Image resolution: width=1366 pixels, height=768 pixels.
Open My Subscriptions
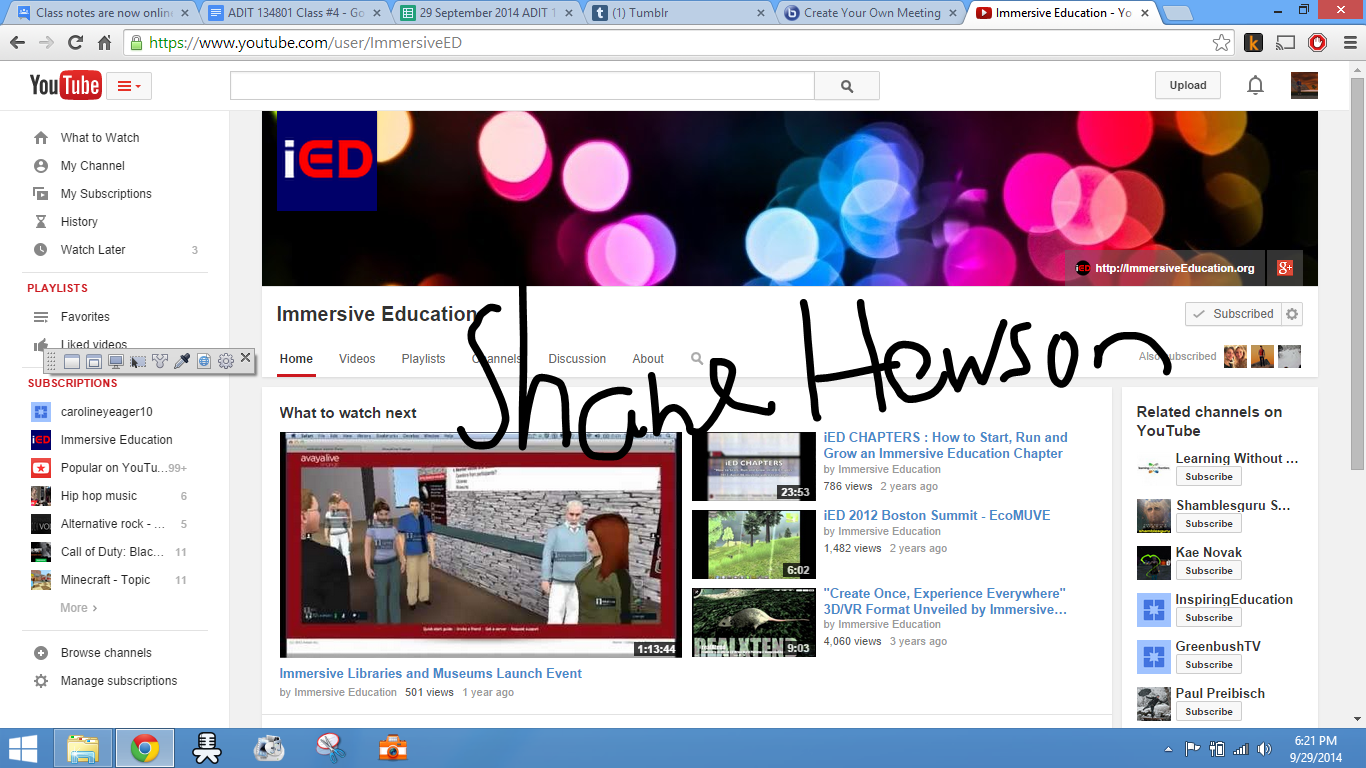106,194
